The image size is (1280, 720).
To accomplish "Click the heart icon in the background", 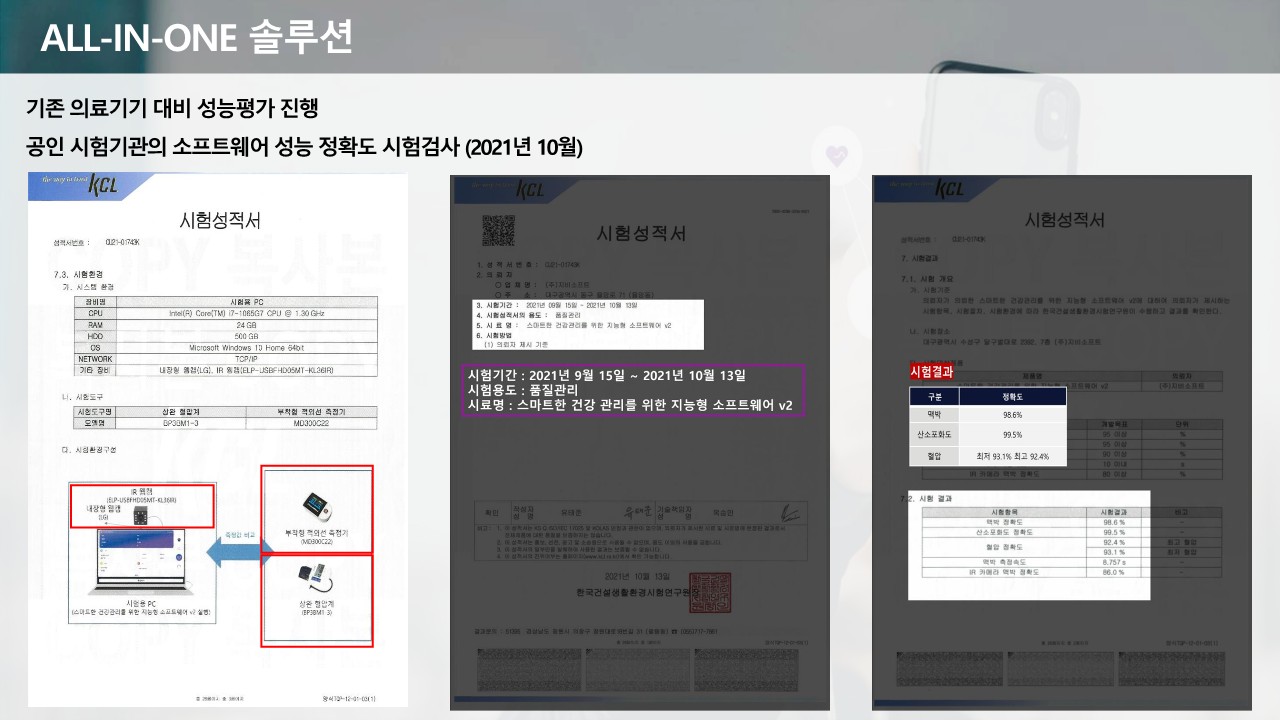I will click(835, 155).
